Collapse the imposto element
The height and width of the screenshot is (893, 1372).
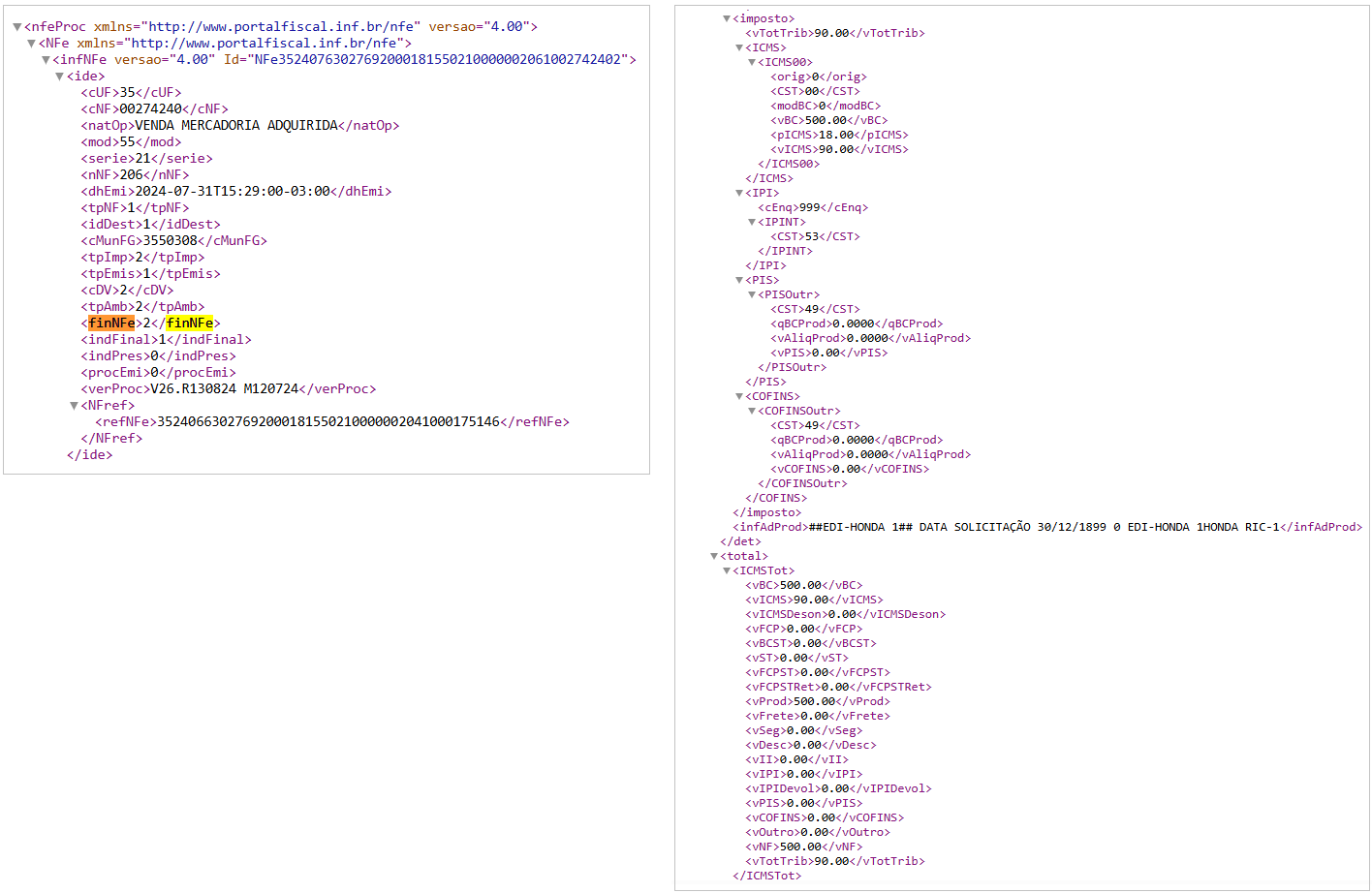coord(727,18)
